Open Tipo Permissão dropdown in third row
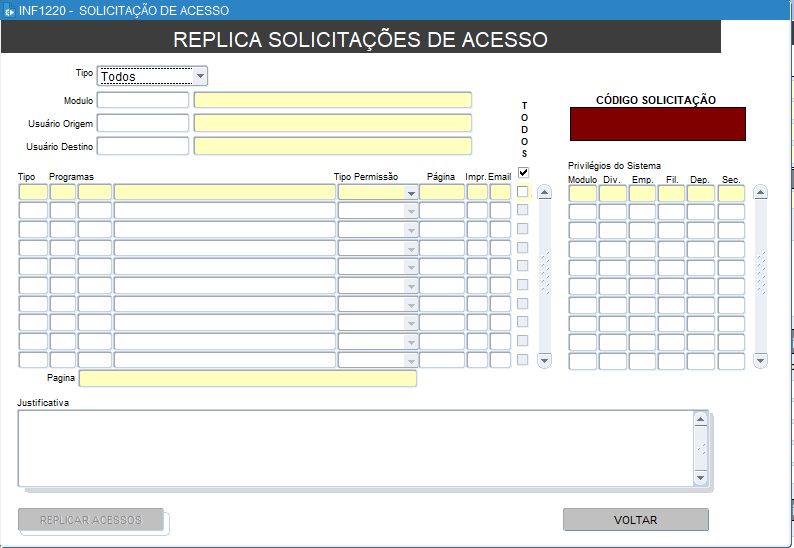 coord(411,230)
